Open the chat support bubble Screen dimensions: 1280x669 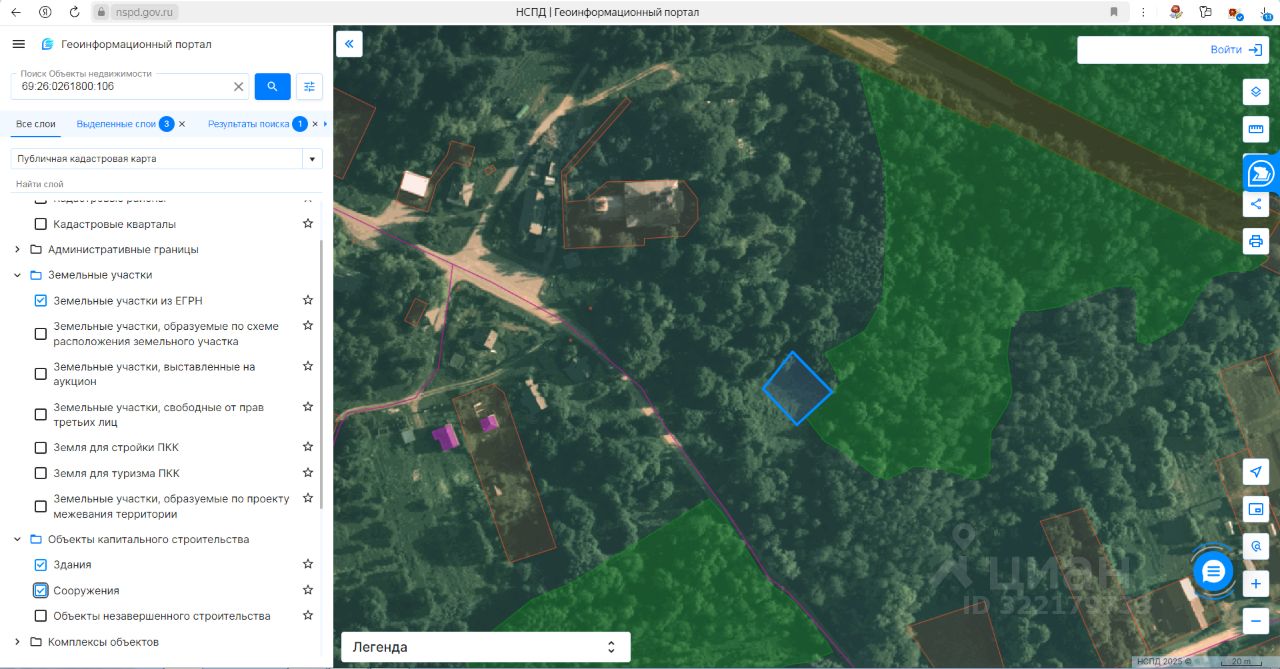point(1213,571)
